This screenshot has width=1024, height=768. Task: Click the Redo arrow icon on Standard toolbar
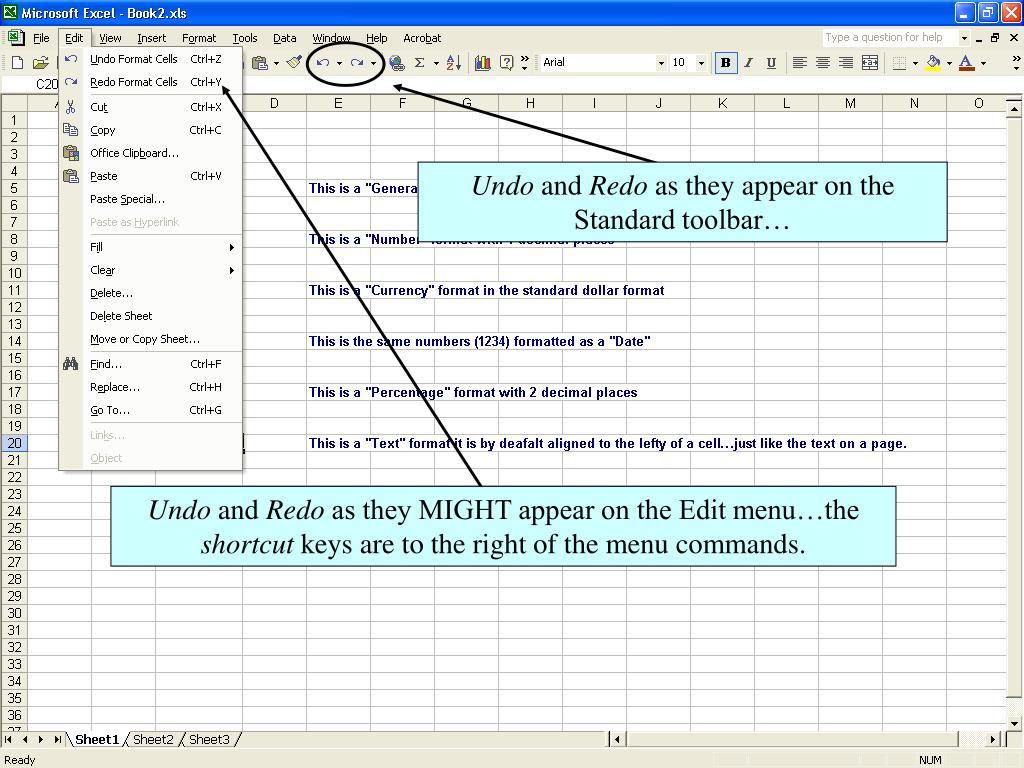[357, 63]
